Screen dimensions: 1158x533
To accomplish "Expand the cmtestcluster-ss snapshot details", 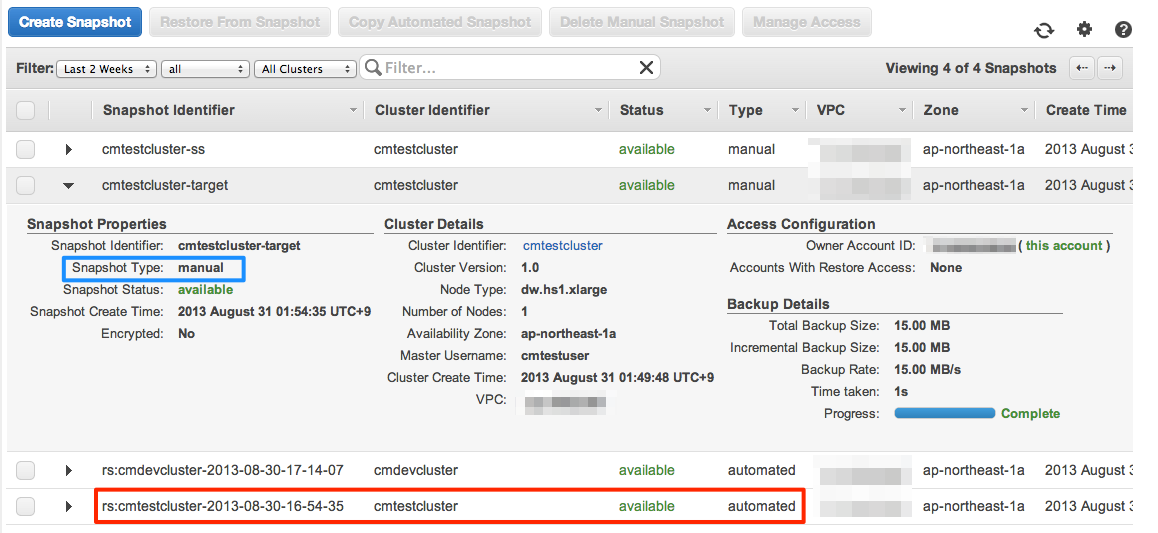I will [x=69, y=149].
